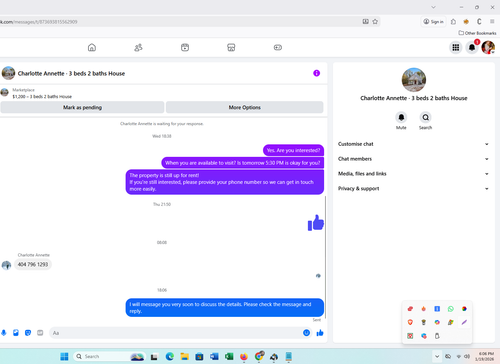This screenshot has height=364, width=500.
Task: Expand the Chat members section
Action: (x=413, y=159)
